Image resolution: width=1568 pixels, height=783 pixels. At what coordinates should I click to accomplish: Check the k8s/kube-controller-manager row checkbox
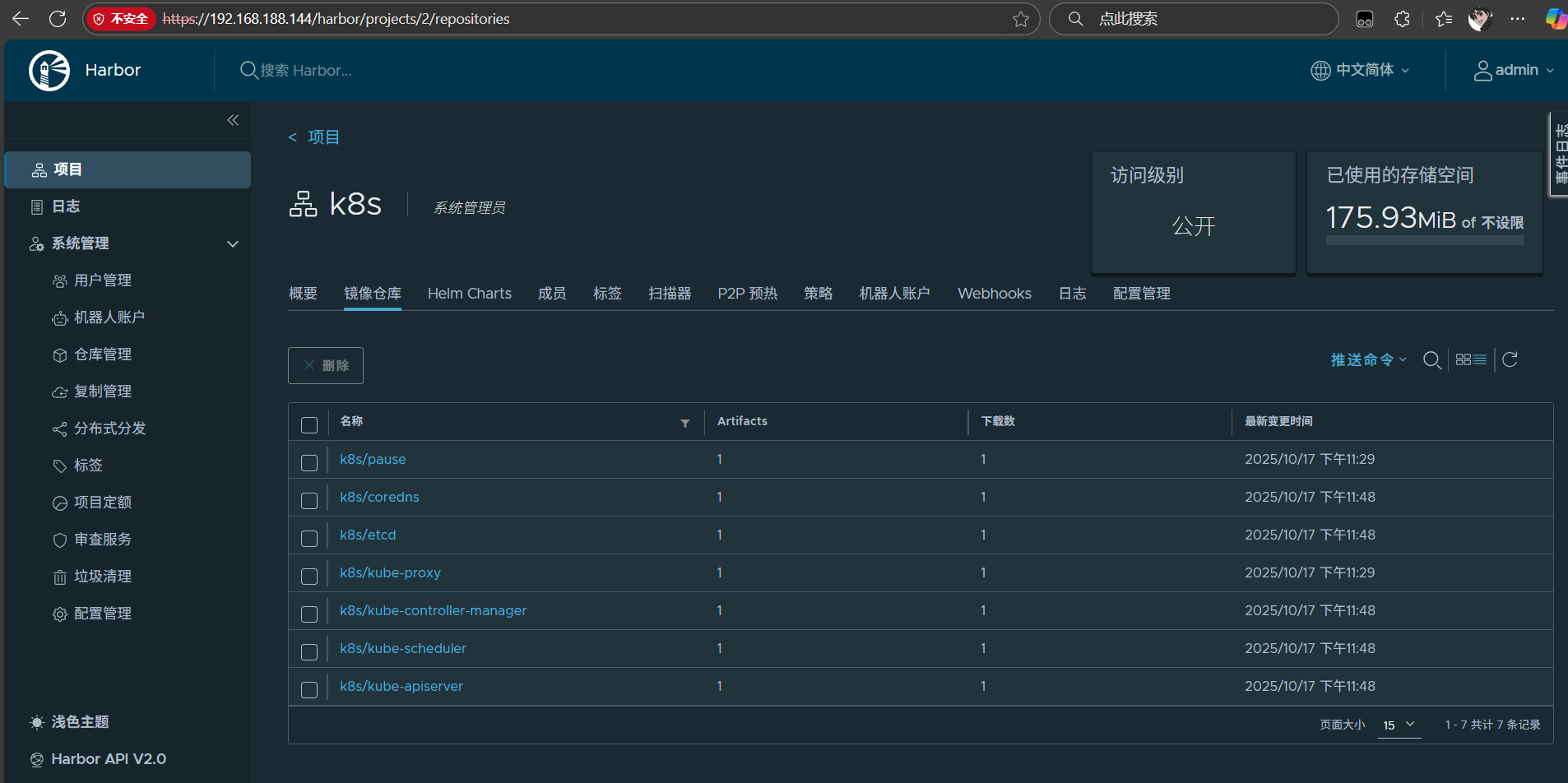309,614
